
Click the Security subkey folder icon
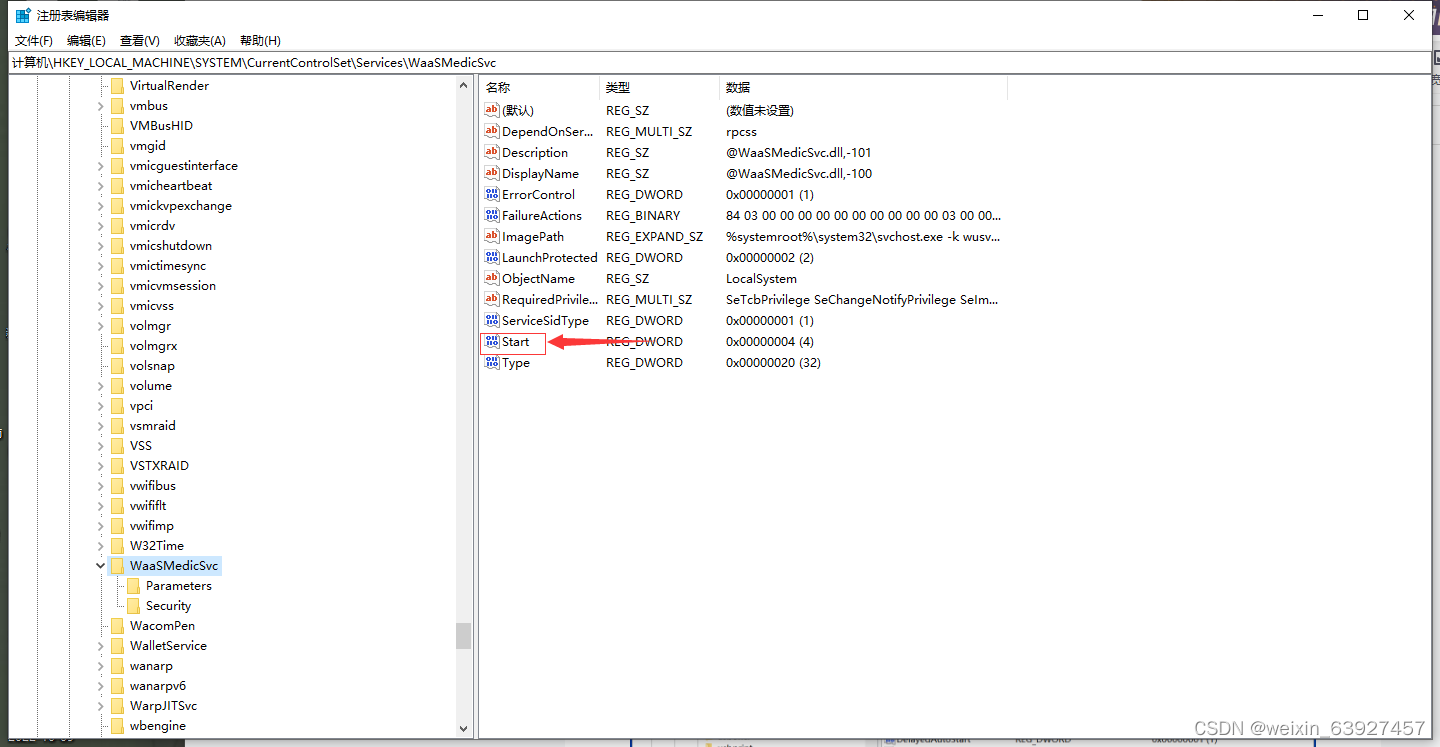coord(134,606)
